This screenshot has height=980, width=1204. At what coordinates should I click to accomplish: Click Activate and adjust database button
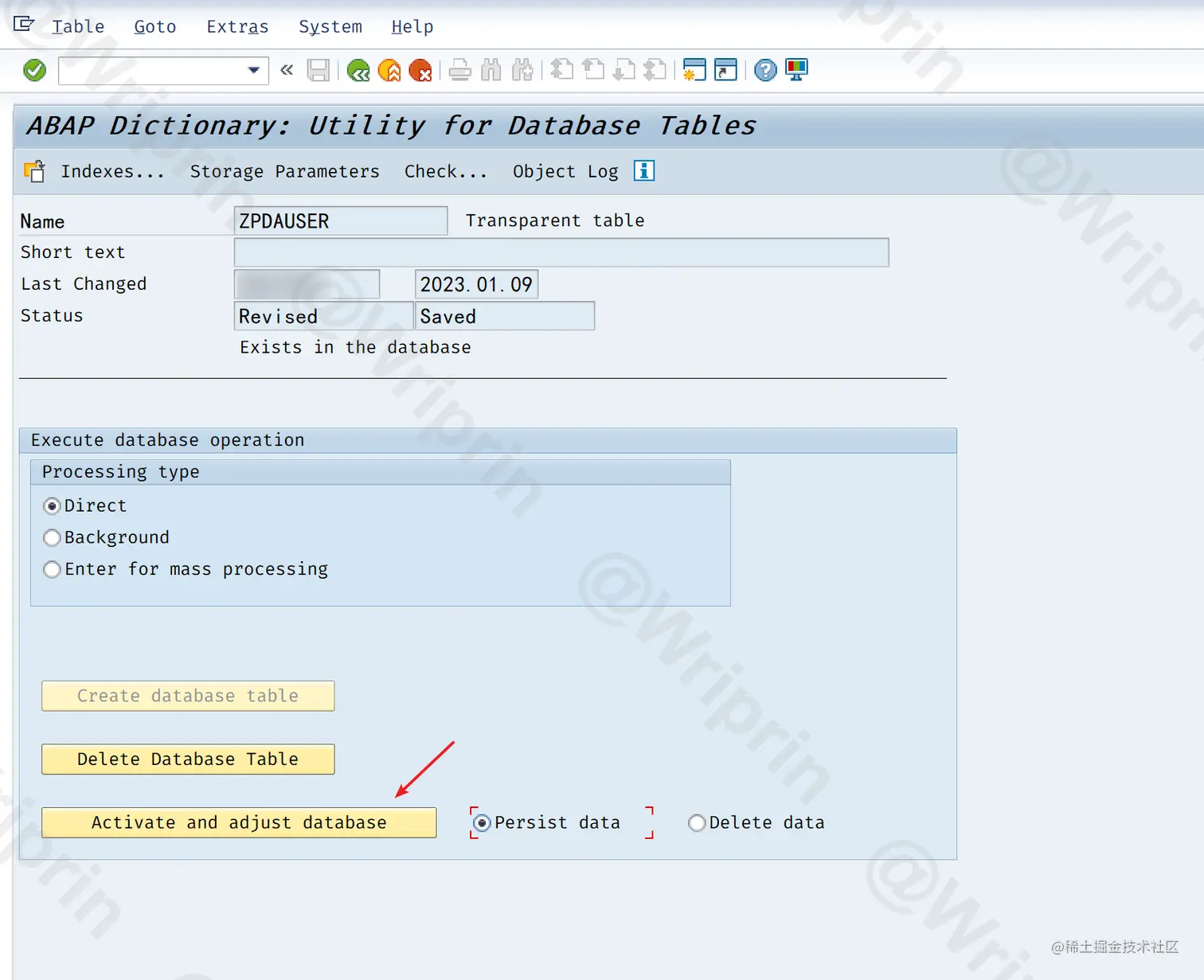point(239,822)
